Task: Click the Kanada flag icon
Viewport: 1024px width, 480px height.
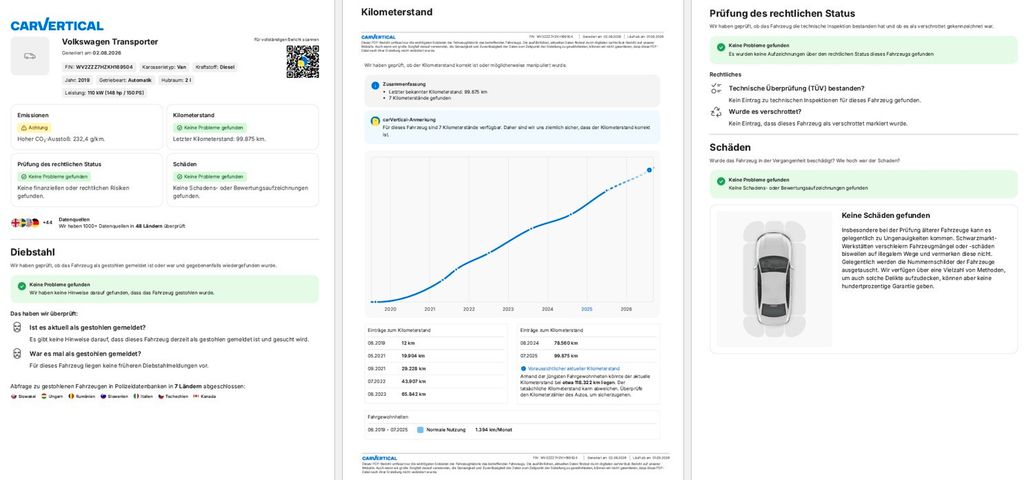Action: click(195, 396)
